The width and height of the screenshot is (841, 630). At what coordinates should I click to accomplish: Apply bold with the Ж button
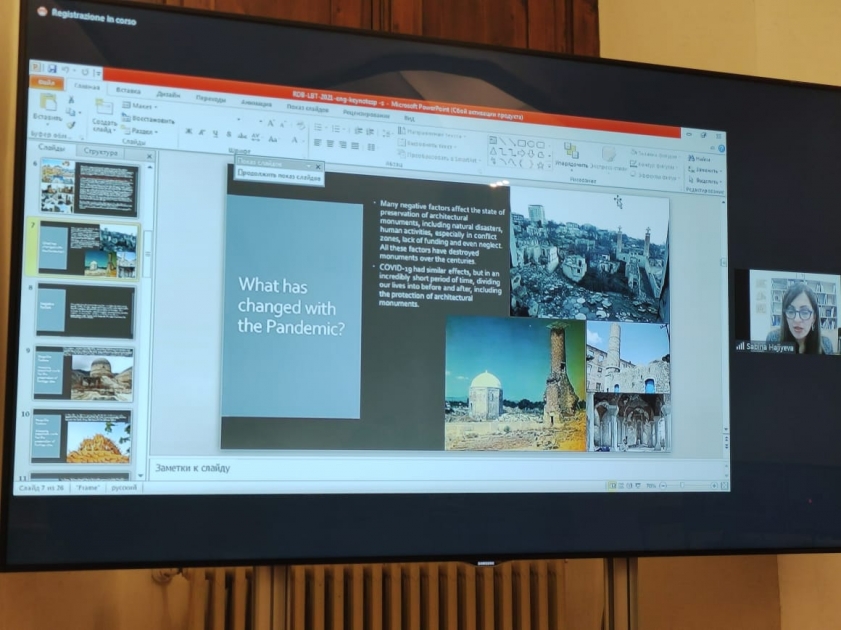click(189, 131)
